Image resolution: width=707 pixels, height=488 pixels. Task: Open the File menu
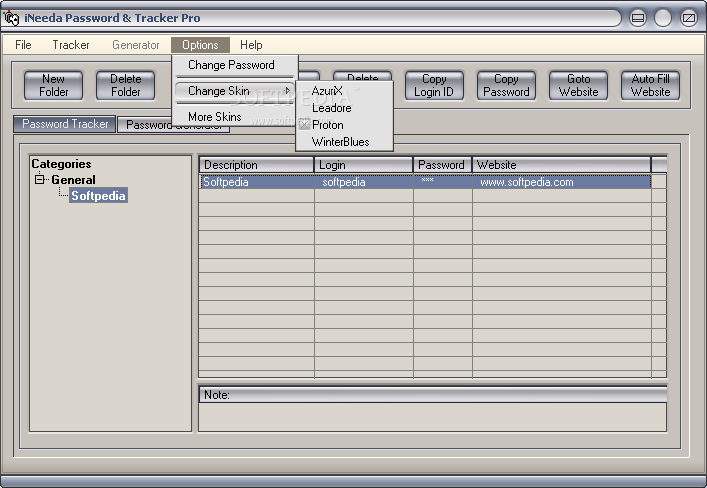pos(23,45)
